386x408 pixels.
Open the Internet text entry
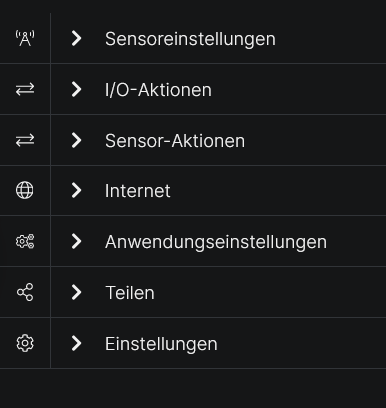138,191
